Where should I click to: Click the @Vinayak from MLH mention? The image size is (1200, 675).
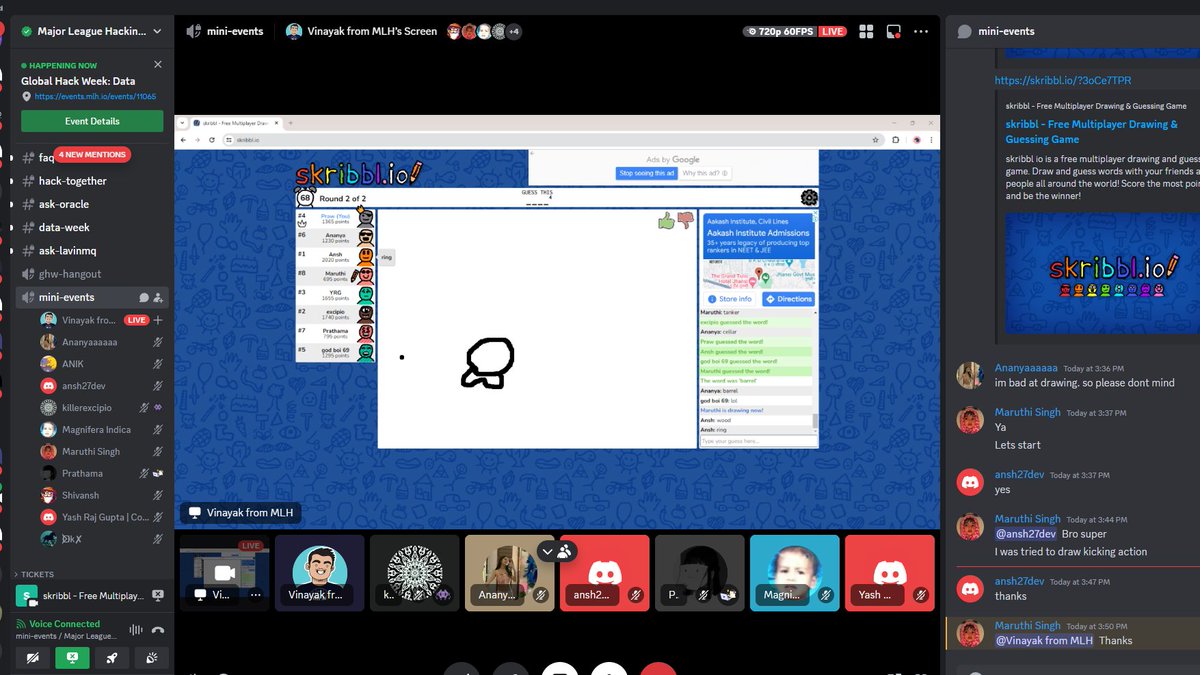(1044, 641)
